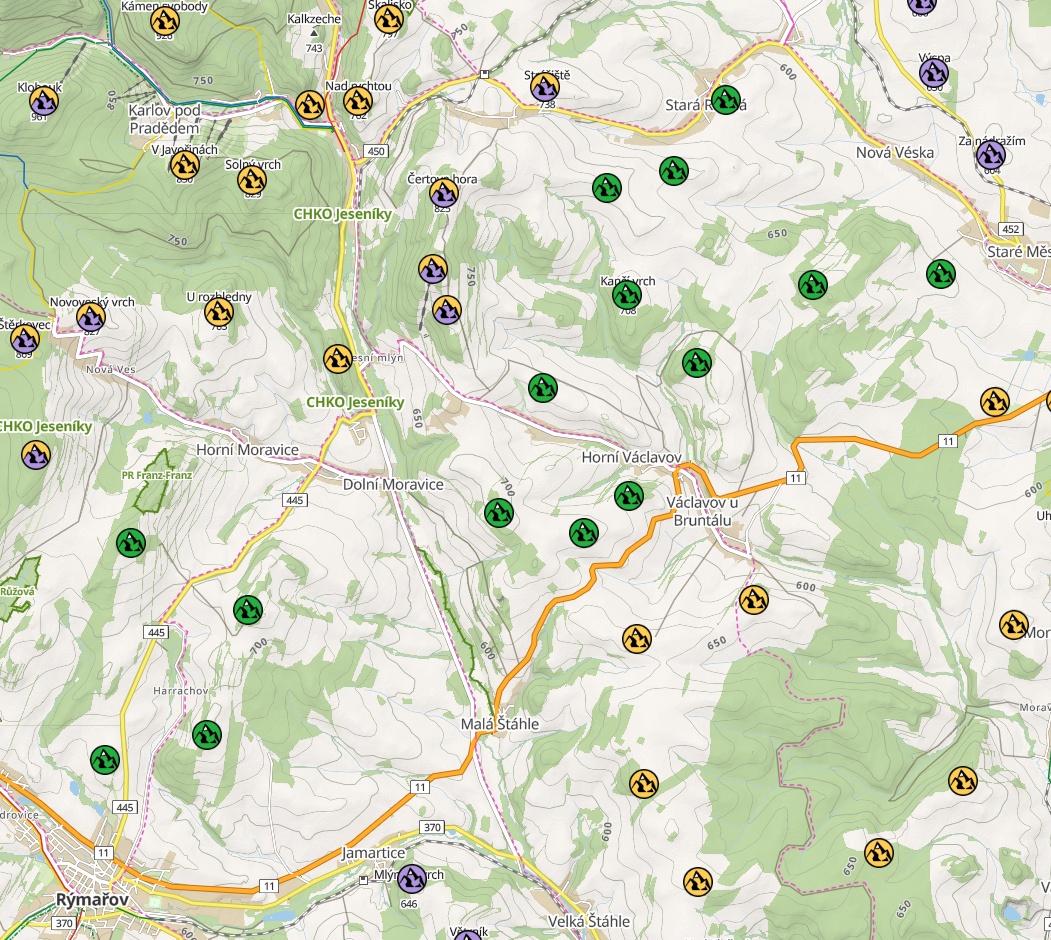1051x940 pixels.
Task: Open the yellow Kámen svobody peak marker
Action: 164,20
